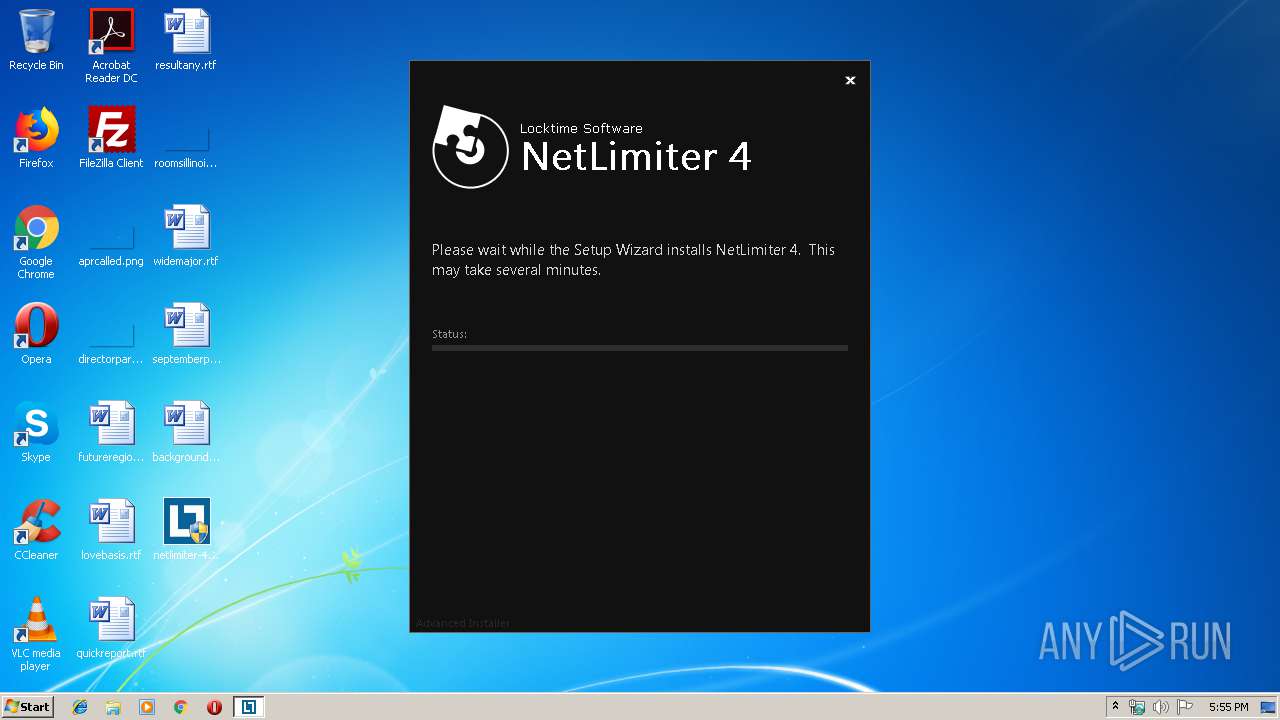Select the quickreport.rtf document icon
This screenshot has width=1280, height=720.
click(111, 628)
